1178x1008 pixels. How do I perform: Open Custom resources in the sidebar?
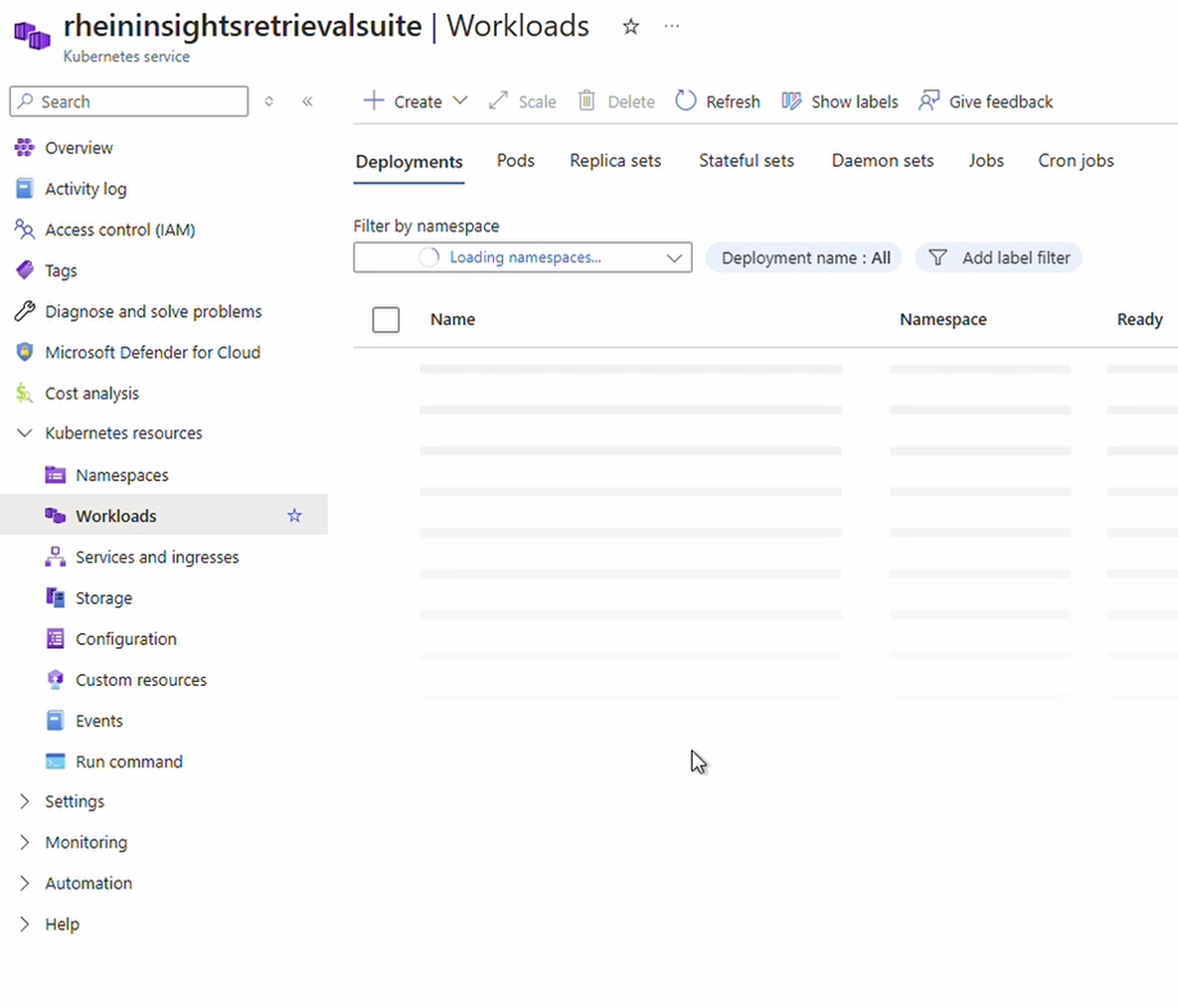(x=141, y=679)
